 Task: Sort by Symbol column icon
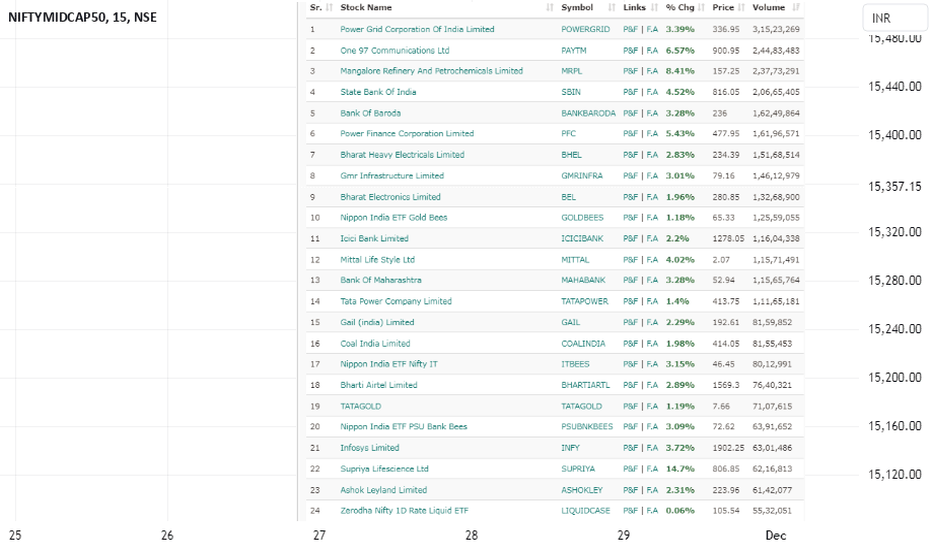click(x=612, y=8)
